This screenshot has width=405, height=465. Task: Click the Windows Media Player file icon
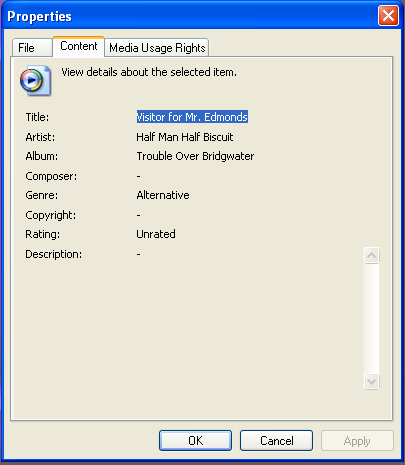35,80
